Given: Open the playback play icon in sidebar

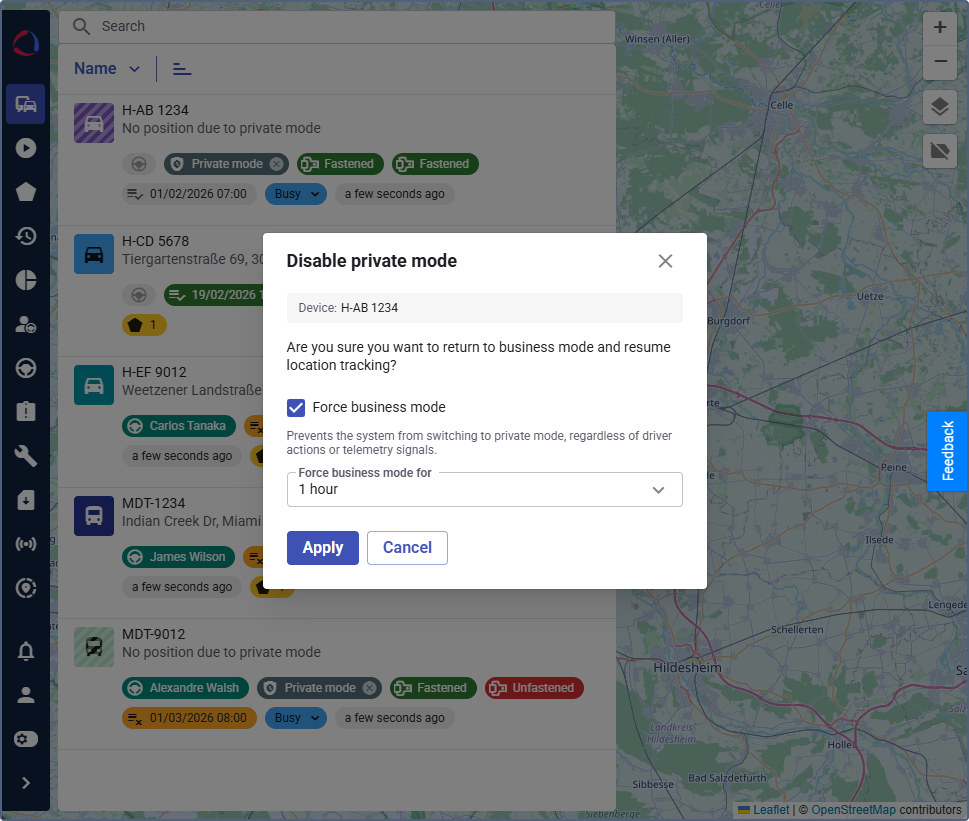Looking at the screenshot, I should tap(25, 148).
